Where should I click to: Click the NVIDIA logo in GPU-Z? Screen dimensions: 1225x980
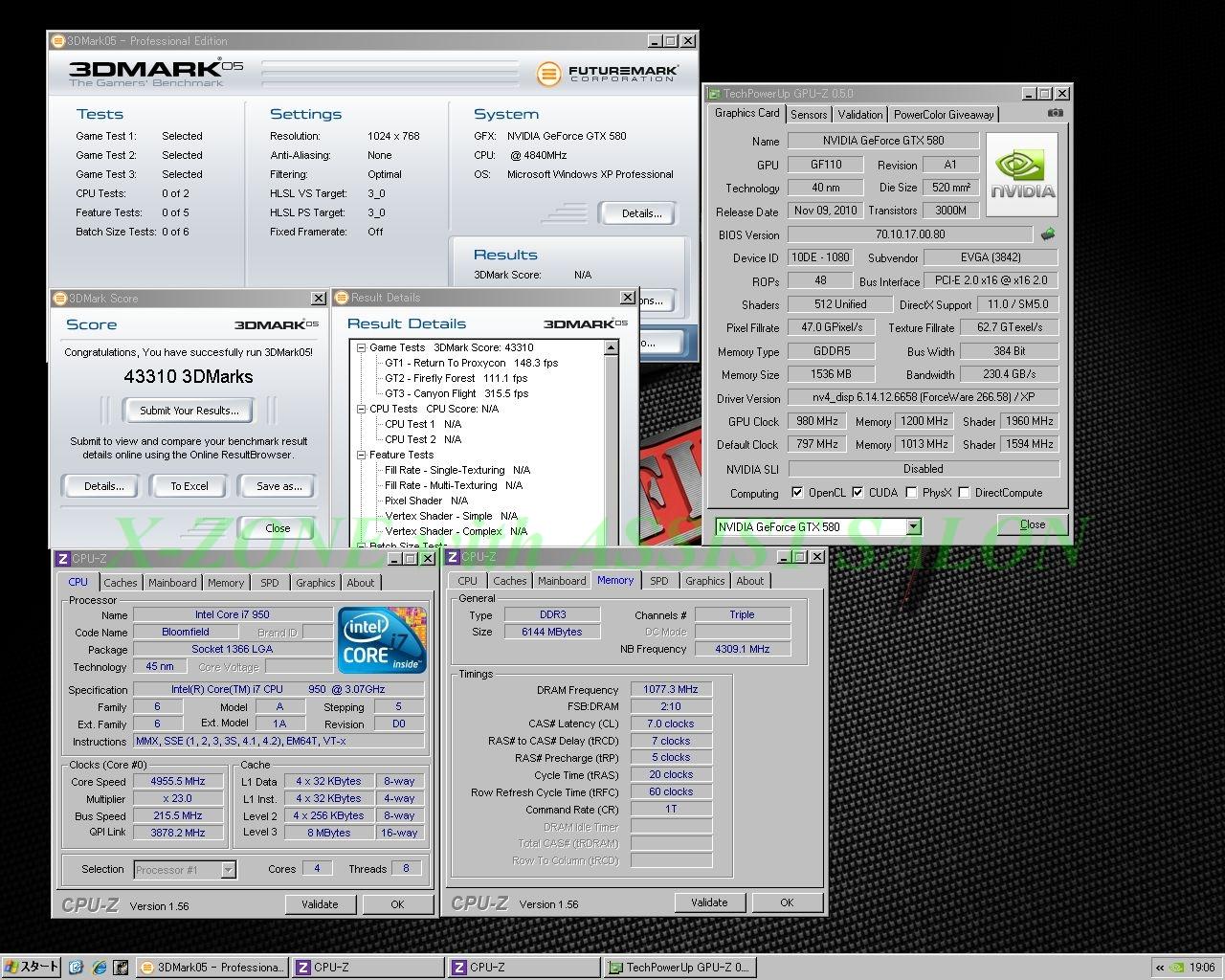point(1022,174)
